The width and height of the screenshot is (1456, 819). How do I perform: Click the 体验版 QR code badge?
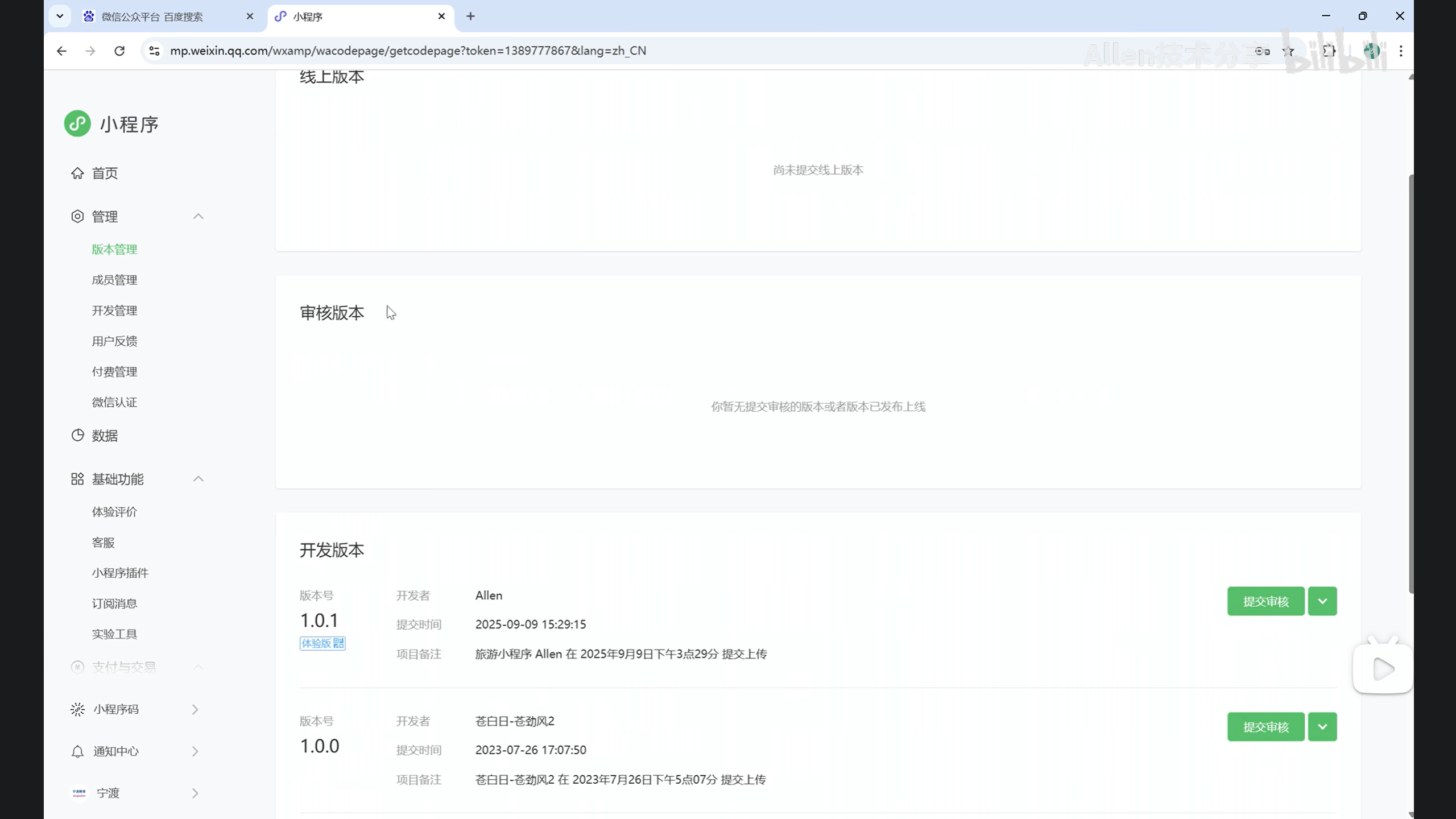click(322, 643)
